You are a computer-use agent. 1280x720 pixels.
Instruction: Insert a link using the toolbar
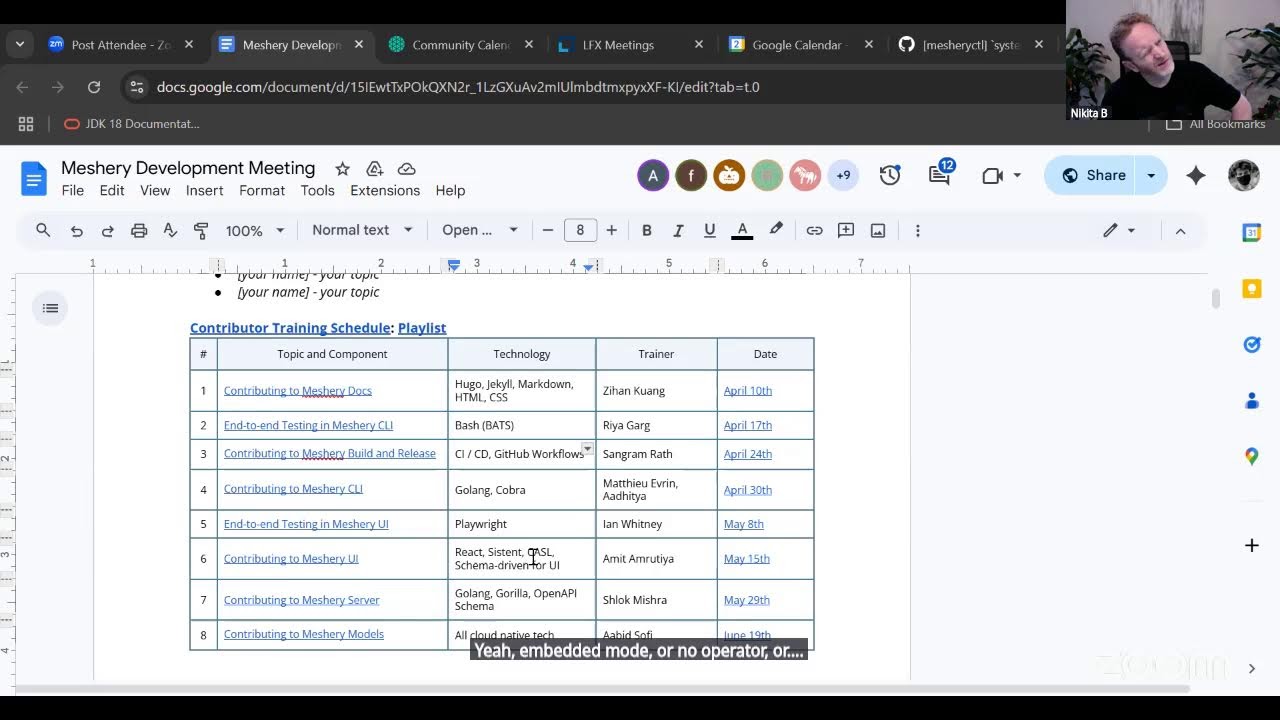(x=814, y=230)
